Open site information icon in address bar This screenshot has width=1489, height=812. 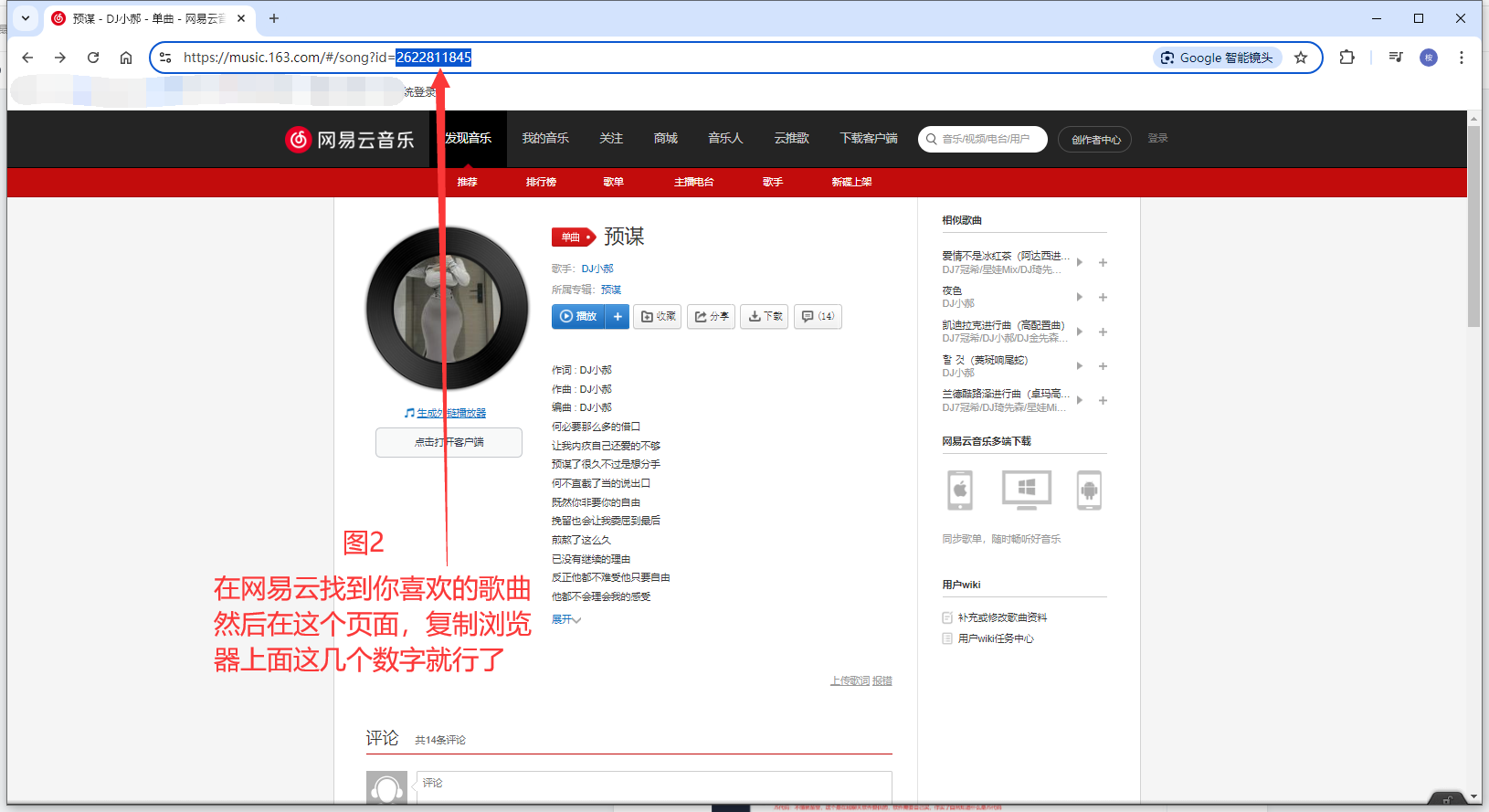coord(165,58)
